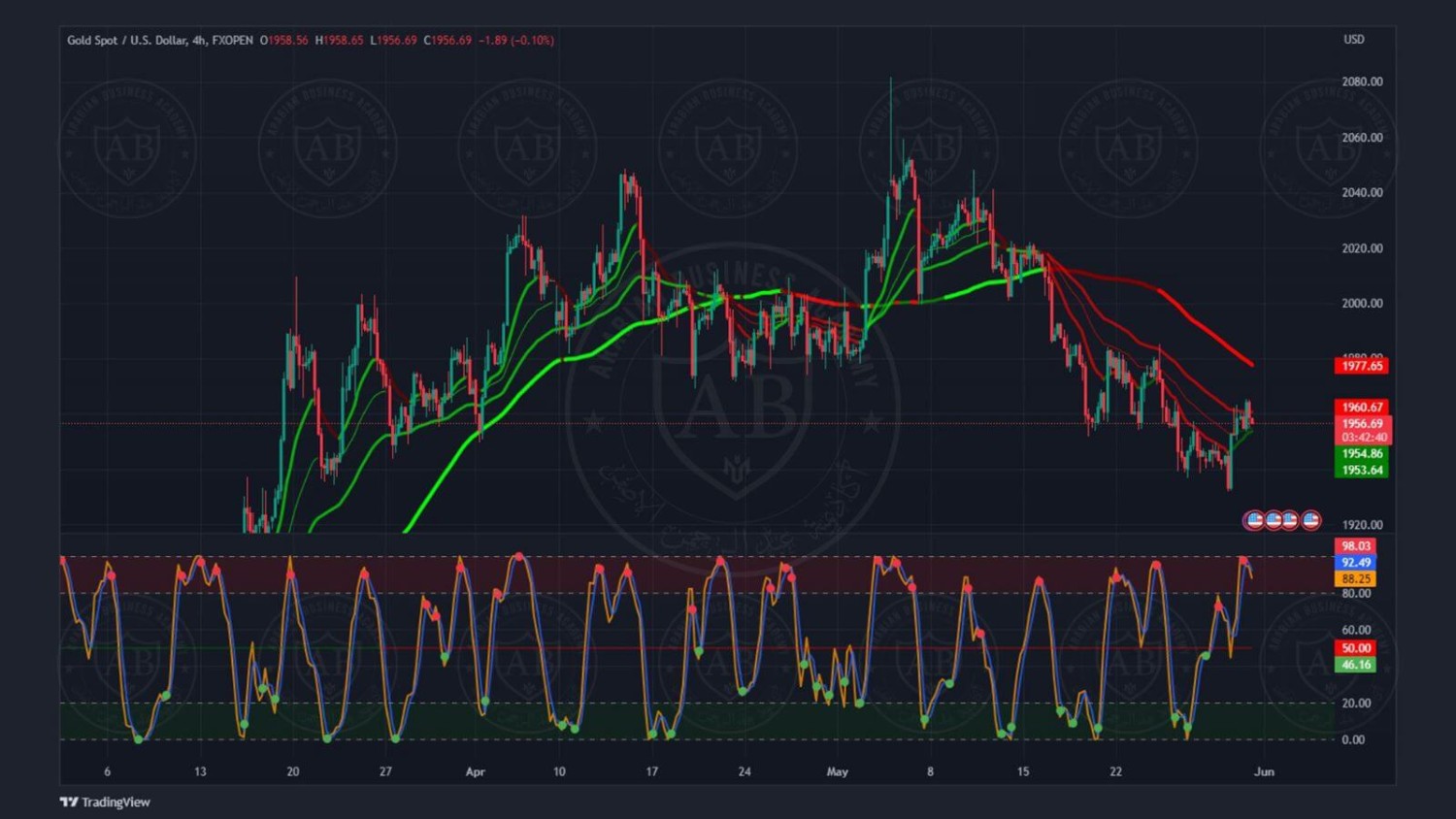Click the TradingView logo
Image resolution: width=1456 pixels, height=819 pixels.
[105, 802]
